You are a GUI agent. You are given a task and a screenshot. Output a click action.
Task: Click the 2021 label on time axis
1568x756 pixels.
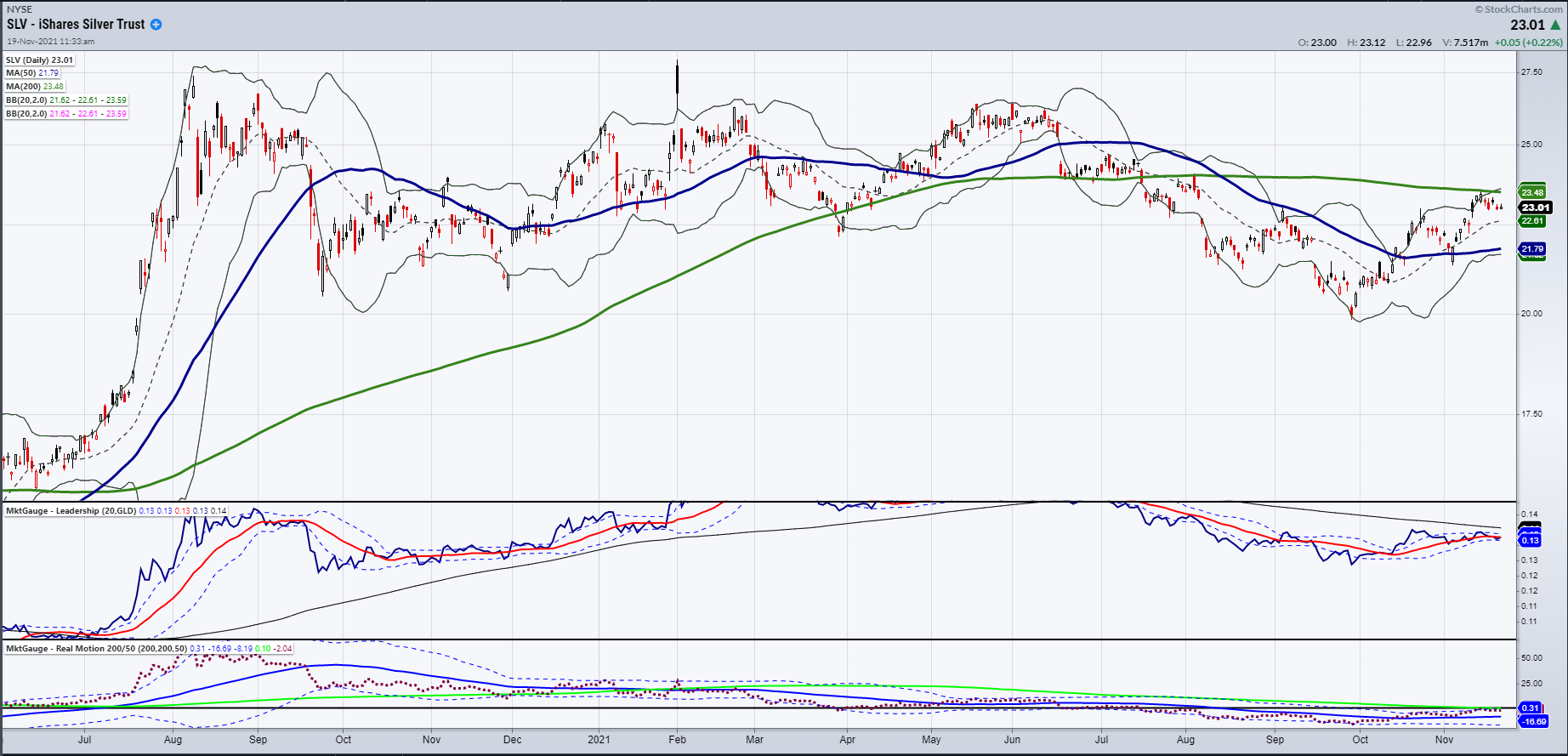tap(599, 740)
